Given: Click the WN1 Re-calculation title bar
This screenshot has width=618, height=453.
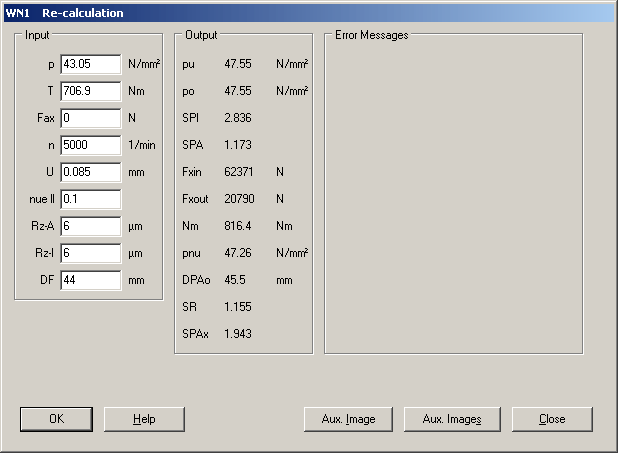Looking at the screenshot, I should (300, 13).
